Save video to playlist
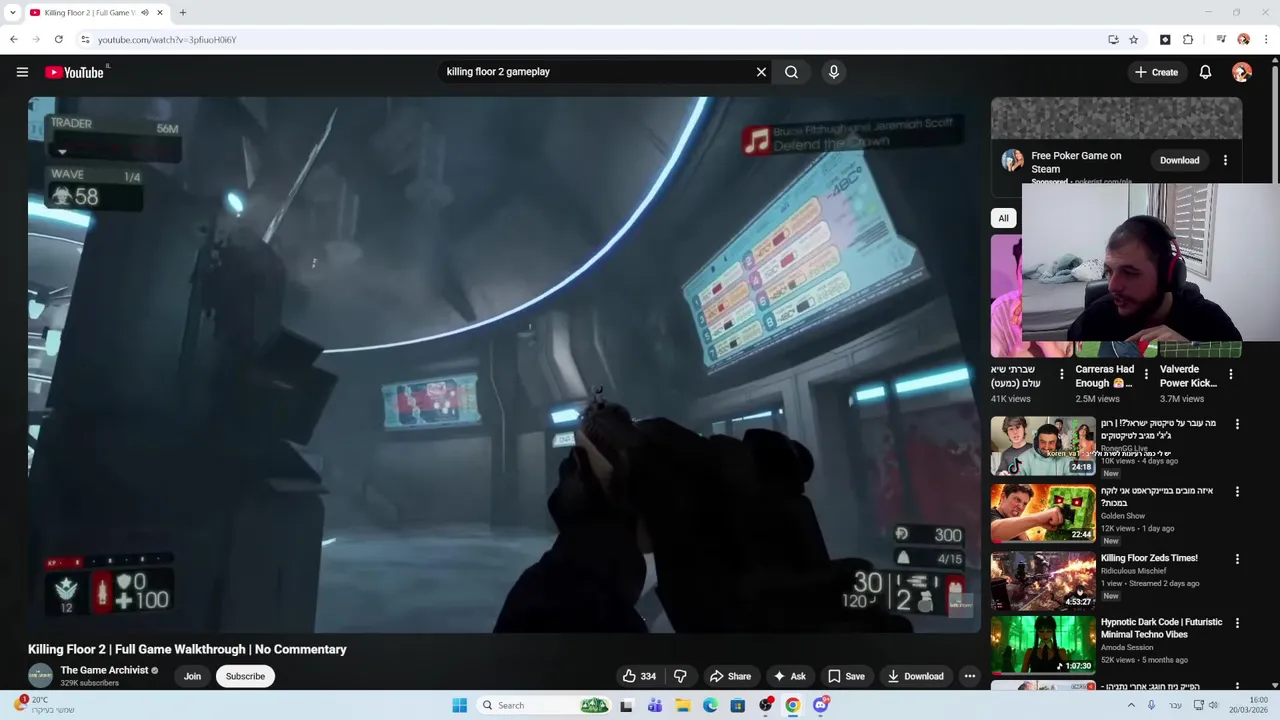Viewport: 1280px width, 720px height. click(845, 676)
